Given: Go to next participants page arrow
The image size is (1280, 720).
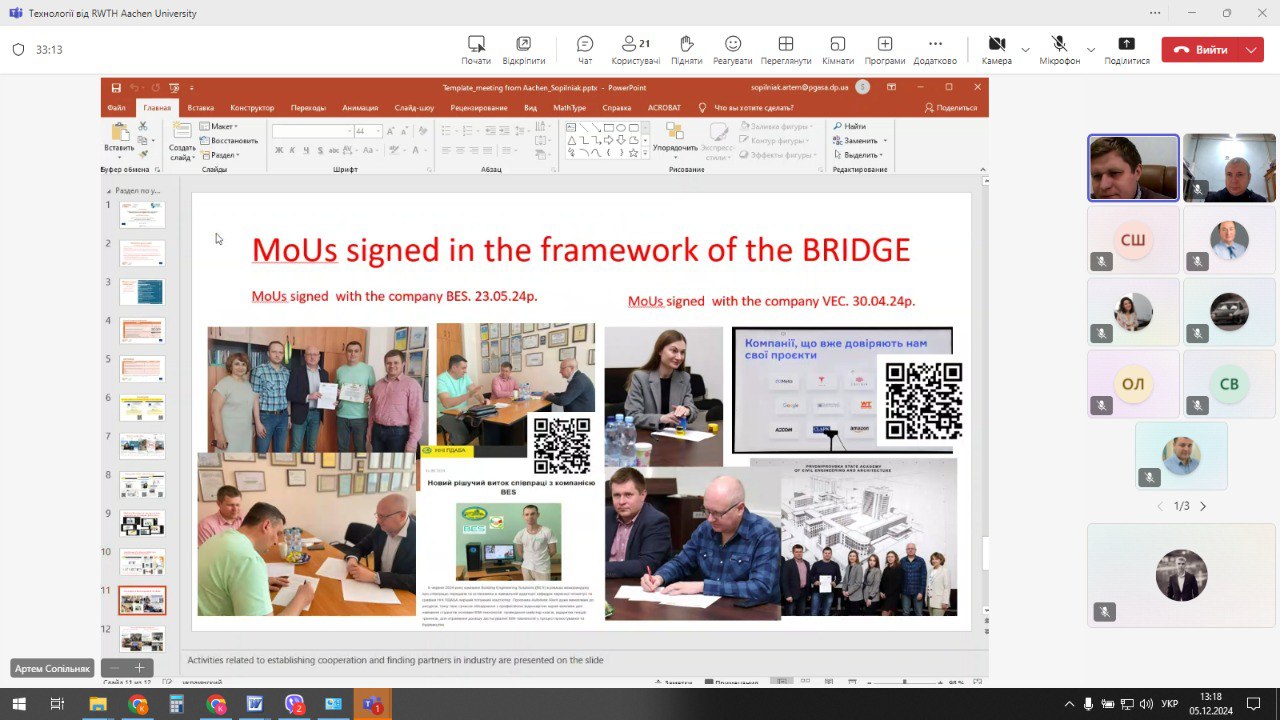Looking at the screenshot, I should pos(1203,506).
